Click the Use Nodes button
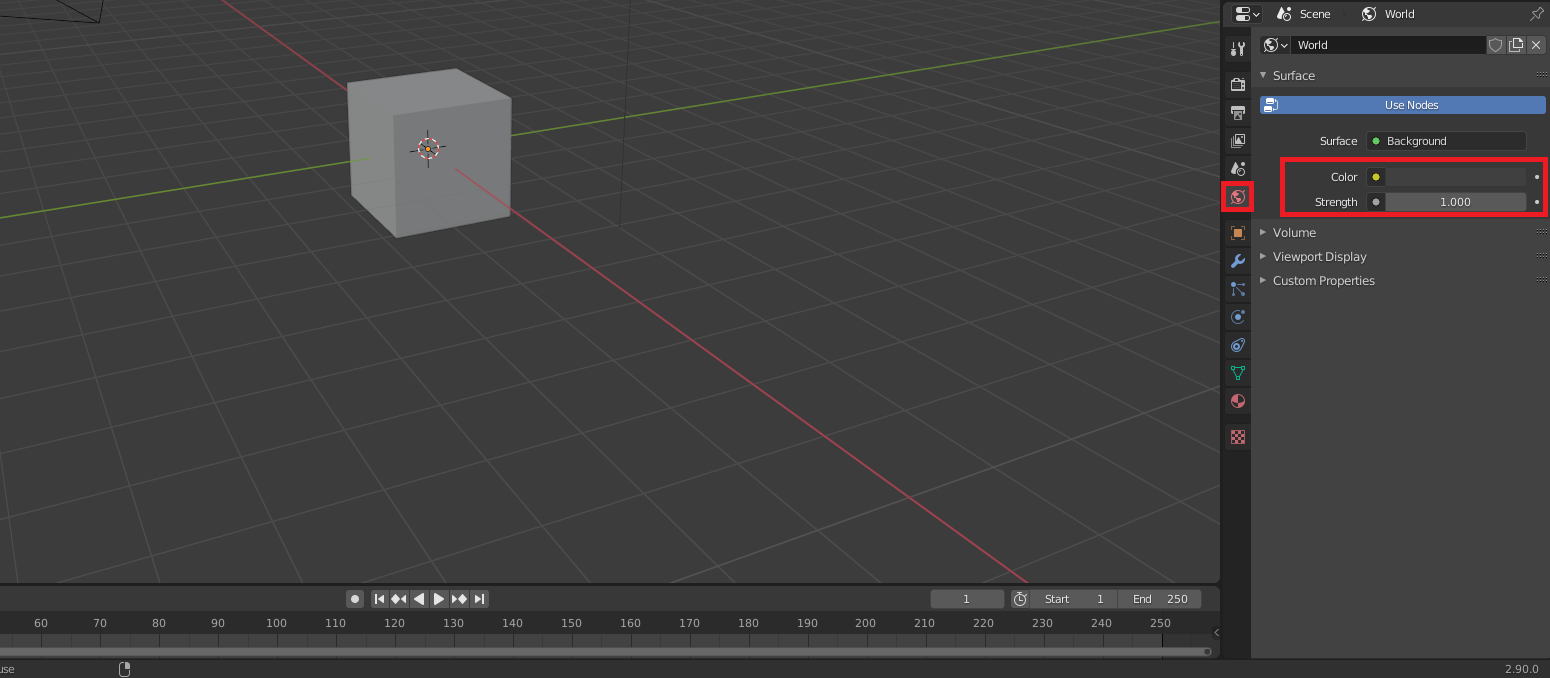The width and height of the screenshot is (1550, 678). [x=1403, y=105]
